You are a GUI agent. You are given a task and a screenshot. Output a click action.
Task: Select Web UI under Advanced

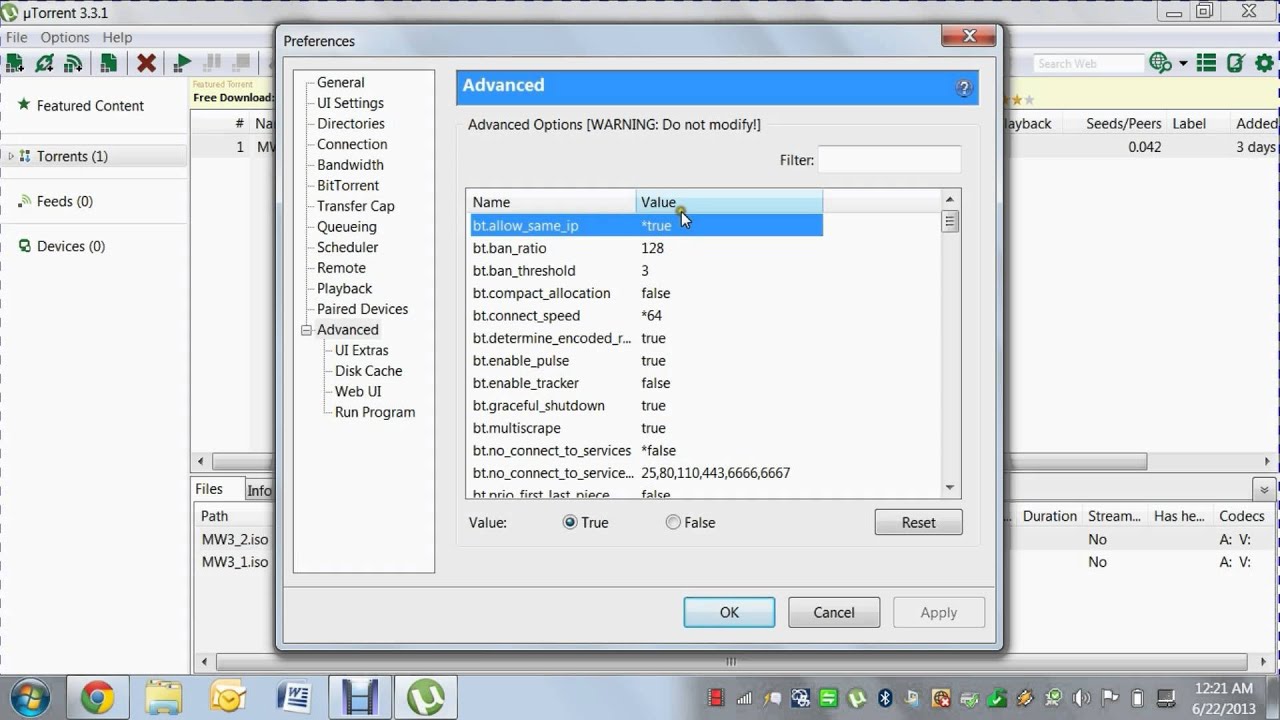358,391
